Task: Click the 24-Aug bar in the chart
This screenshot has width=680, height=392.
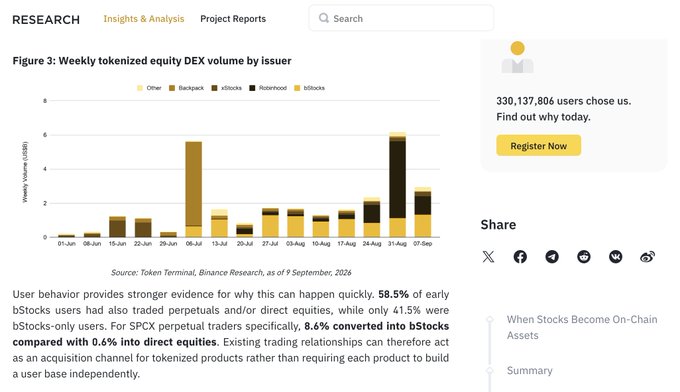Action: (372, 217)
